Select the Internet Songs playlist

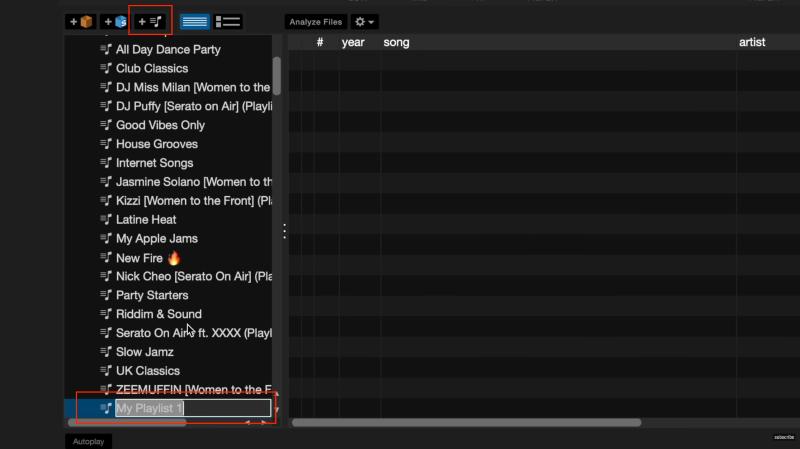pos(155,163)
